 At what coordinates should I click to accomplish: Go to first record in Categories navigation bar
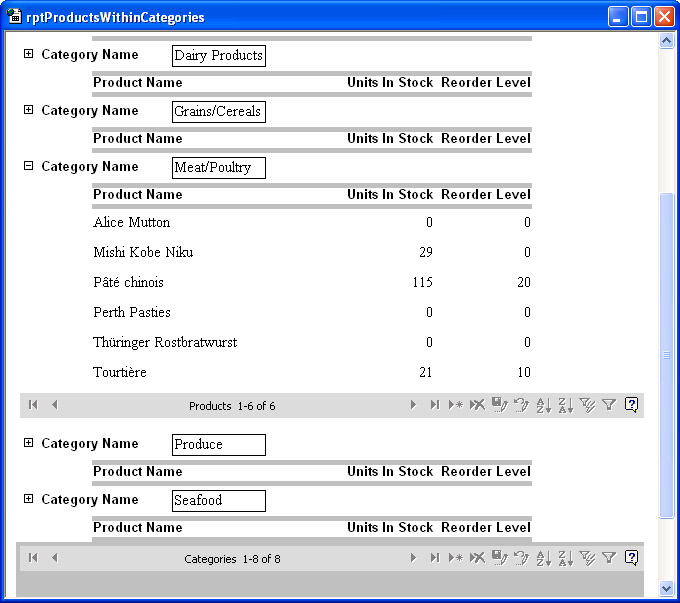(33, 558)
